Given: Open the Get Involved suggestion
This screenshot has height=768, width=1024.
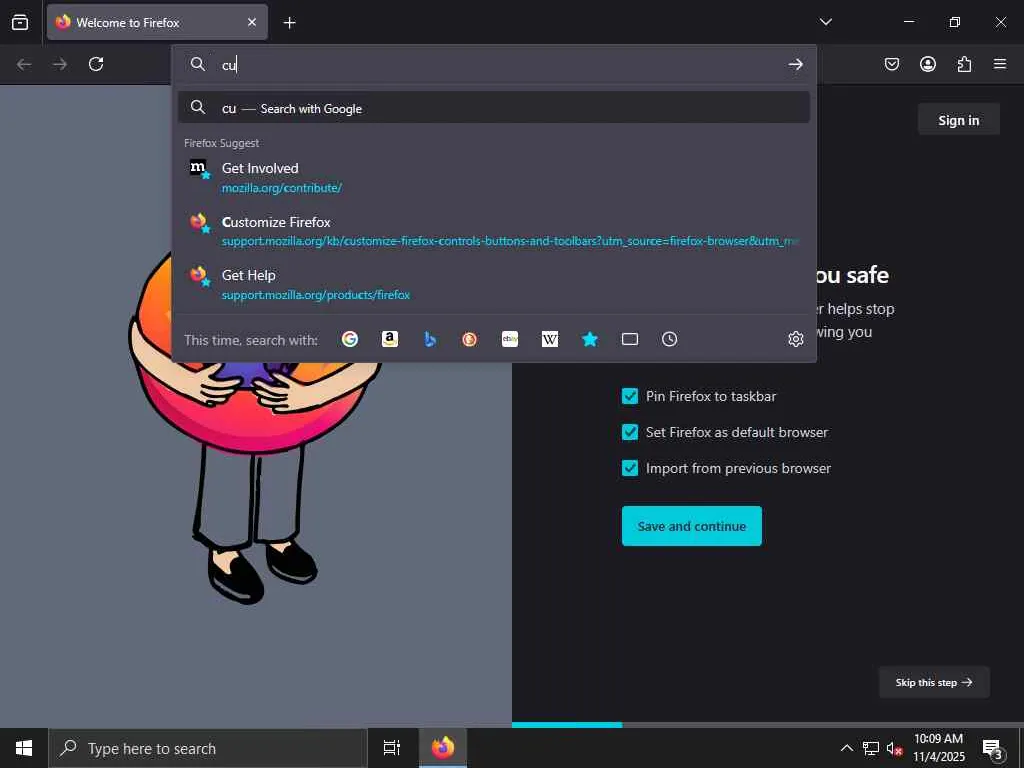Looking at the screenshot, I should 494,178.
